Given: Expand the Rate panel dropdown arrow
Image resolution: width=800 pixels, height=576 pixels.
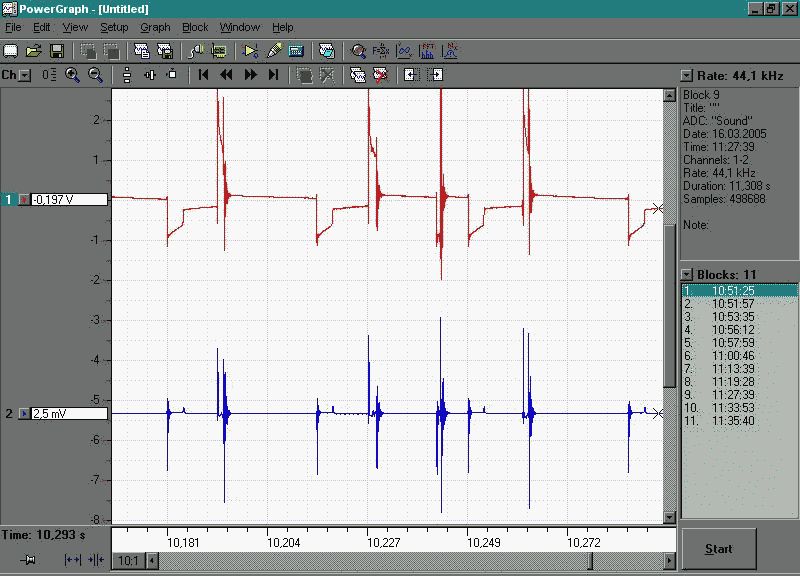Looking at the screenshot, I should click(x=687, y=76).
